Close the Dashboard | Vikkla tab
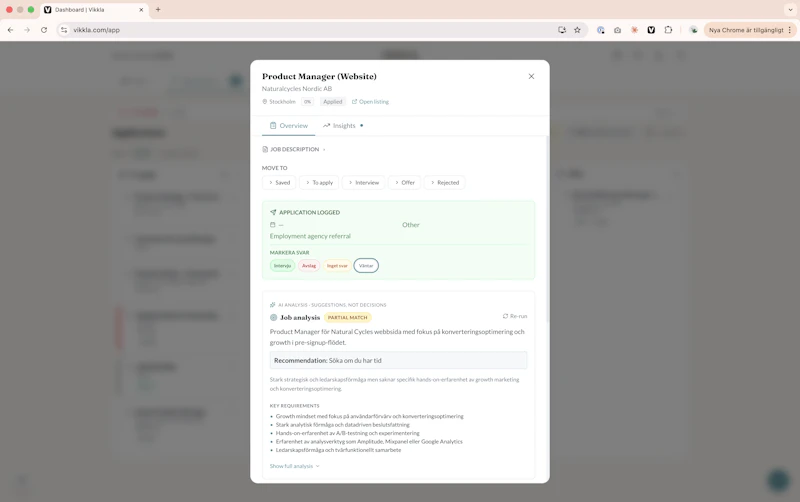The image size is (800, 502). pos(141,10)
